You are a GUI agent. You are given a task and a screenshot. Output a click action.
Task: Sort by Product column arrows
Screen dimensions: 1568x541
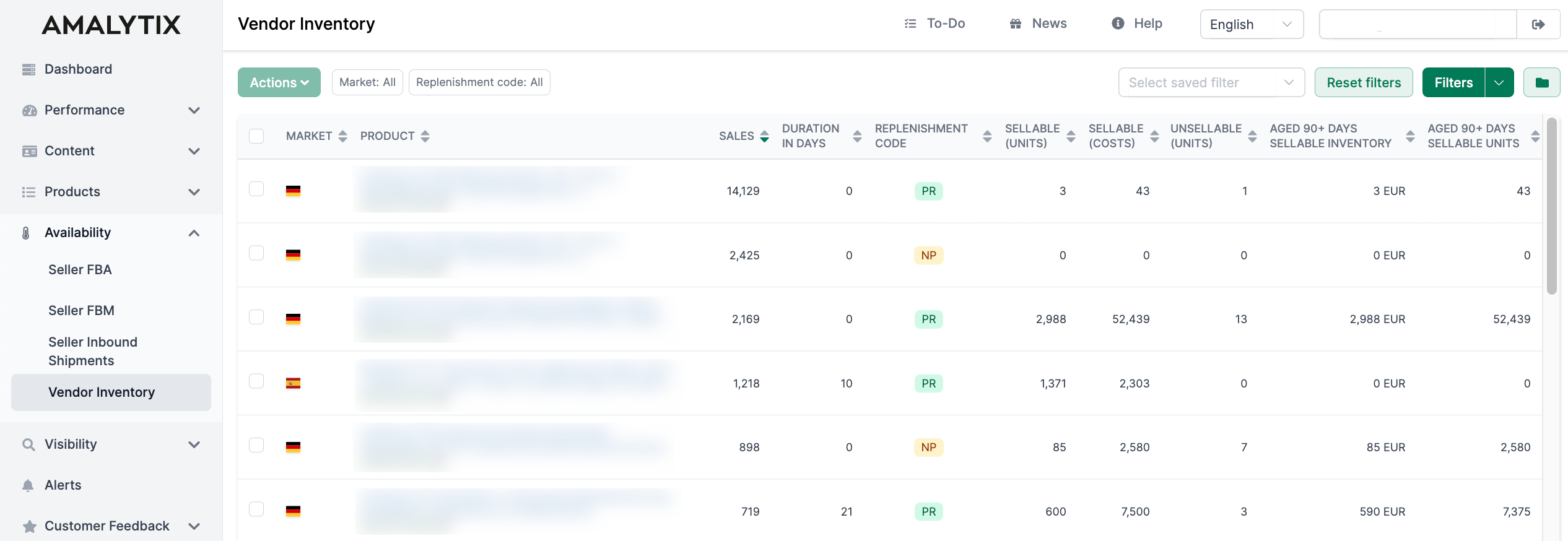click(425, 136)
